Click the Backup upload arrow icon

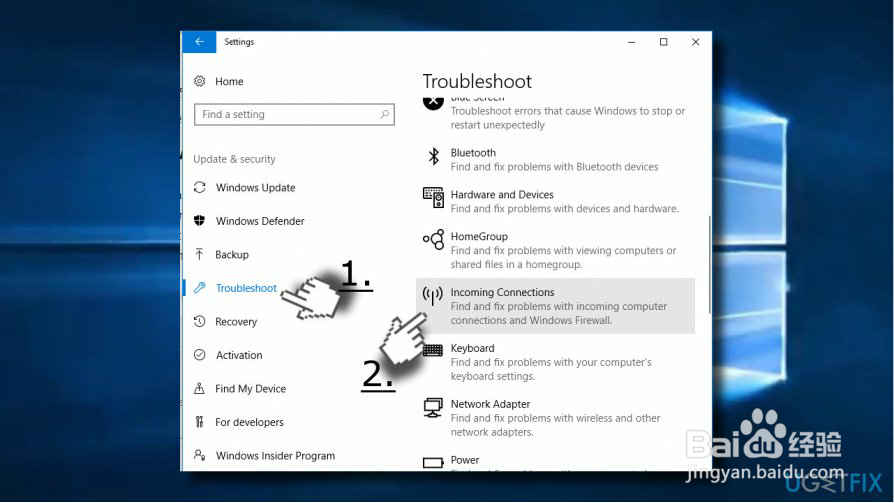tap(200, 254)
